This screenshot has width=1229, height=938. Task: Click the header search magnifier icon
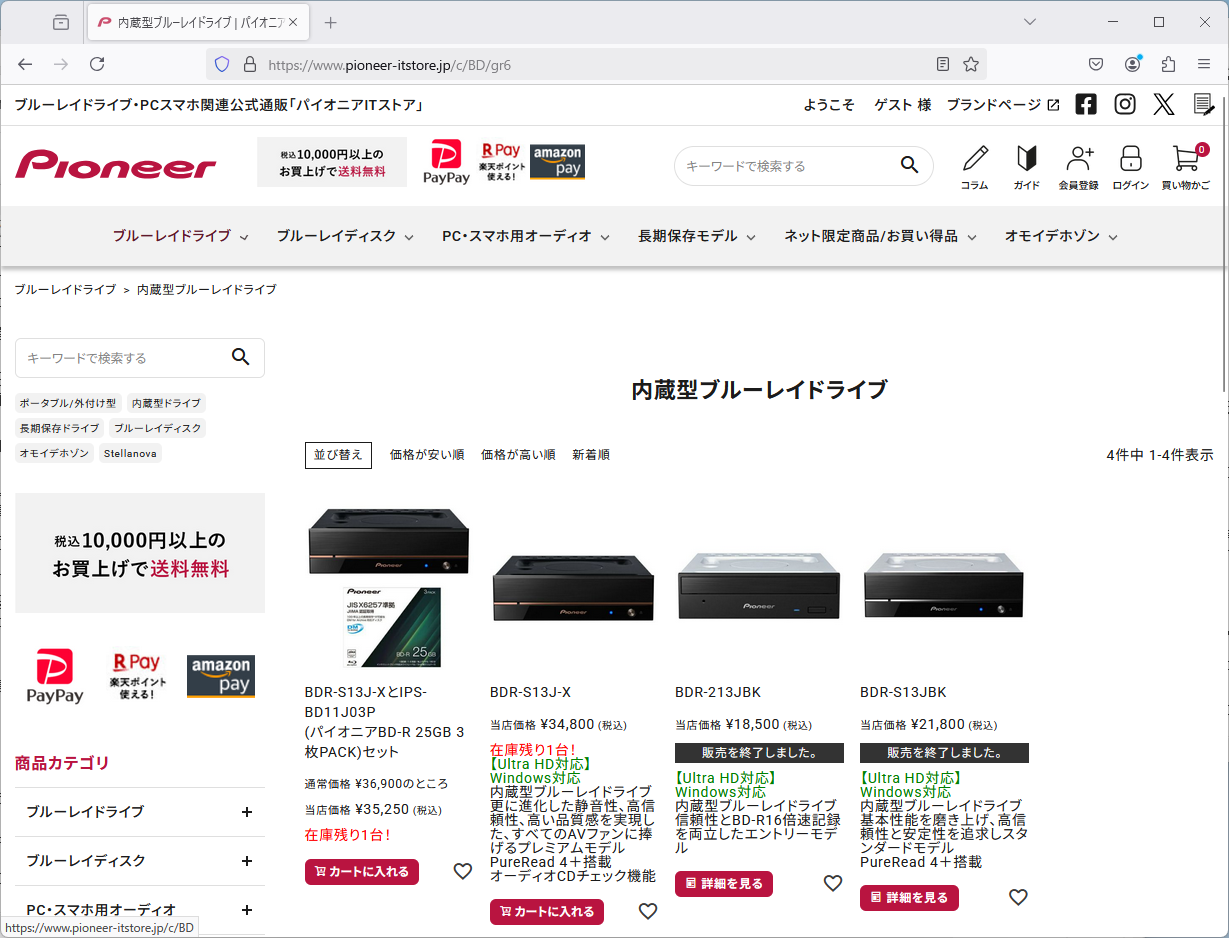click(909, 165)
